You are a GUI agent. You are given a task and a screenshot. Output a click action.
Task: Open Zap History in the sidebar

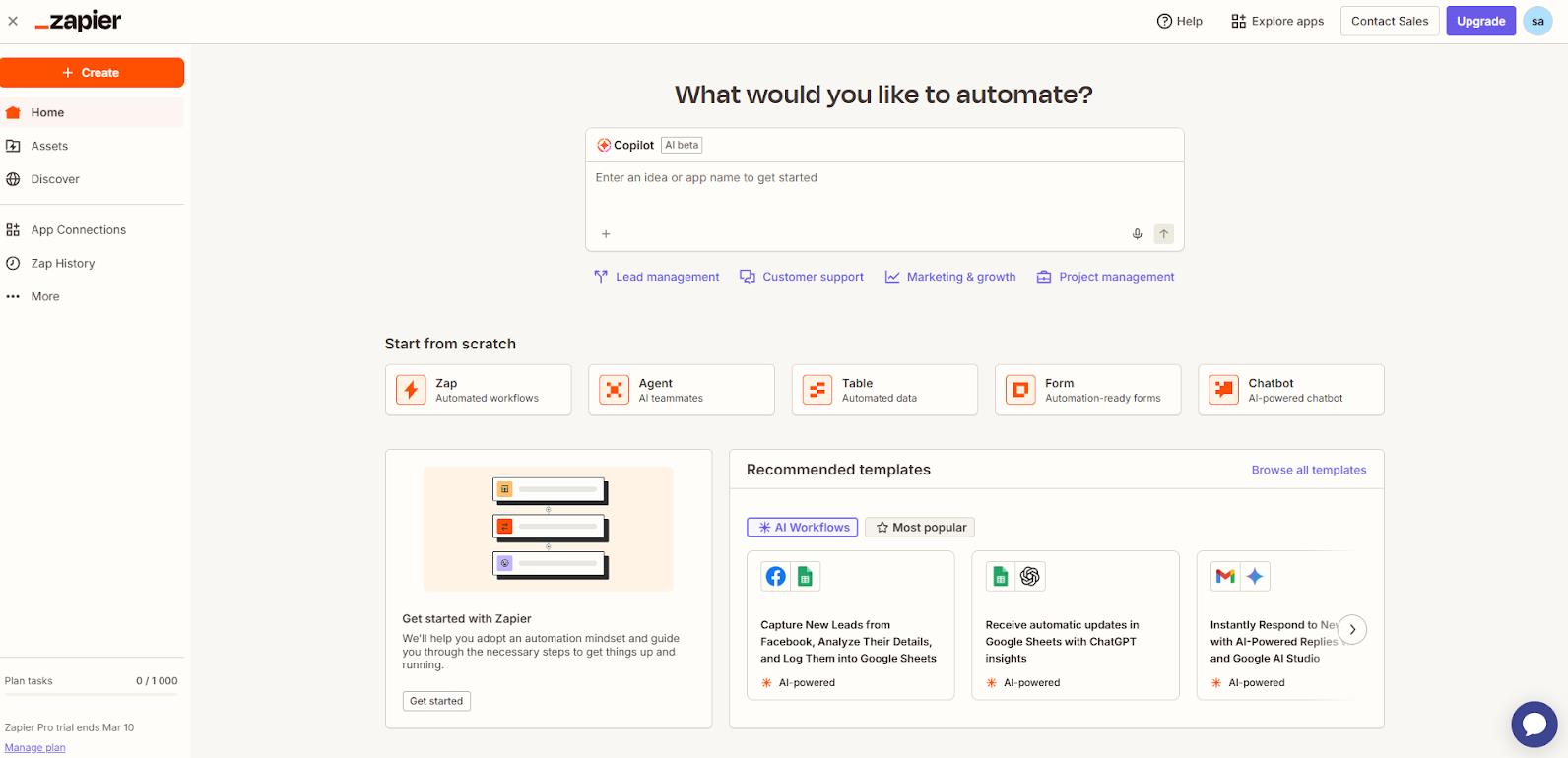tap(92, 264)
